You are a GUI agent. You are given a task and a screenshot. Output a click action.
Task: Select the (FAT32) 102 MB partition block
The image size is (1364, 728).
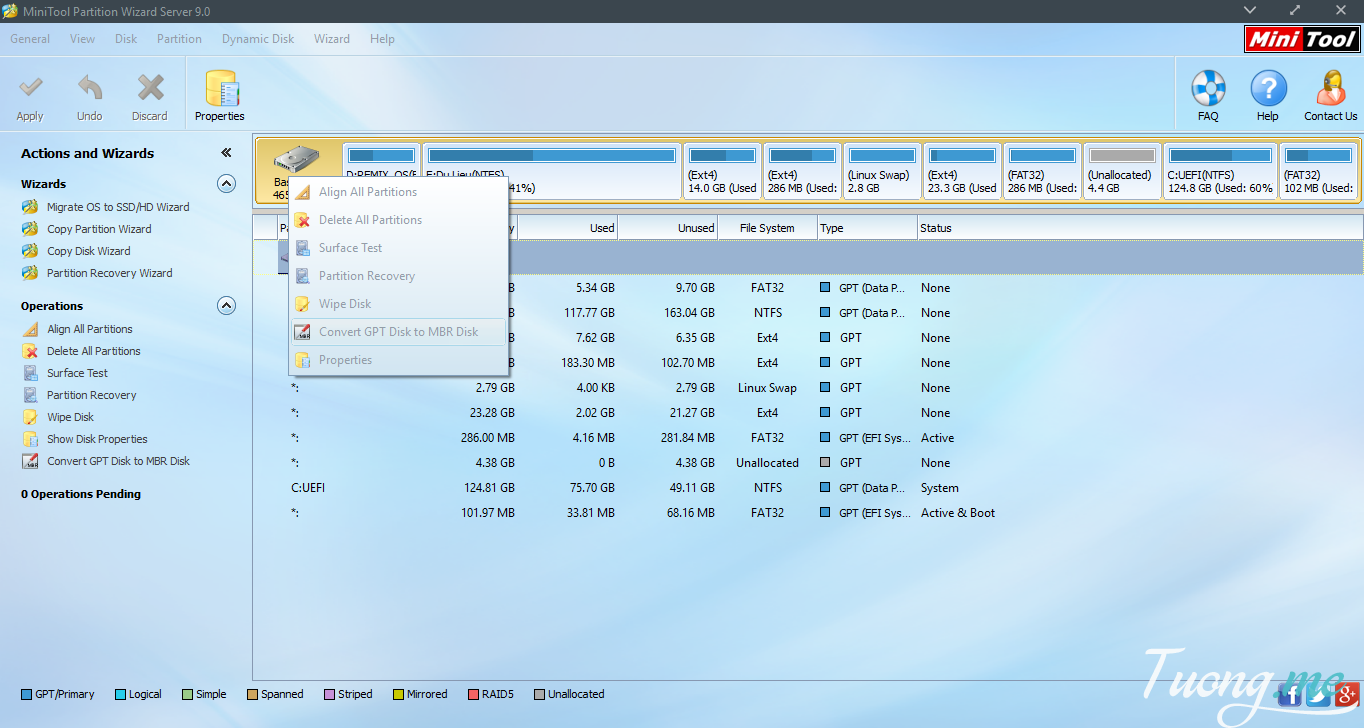pos(1319,171)
